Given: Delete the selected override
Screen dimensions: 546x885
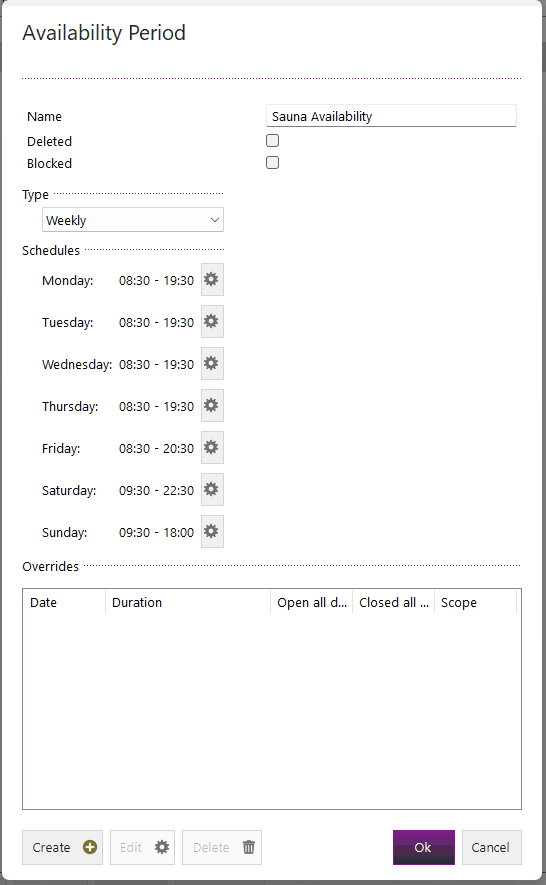Looking at the screenshot, I should click(221, 847).
